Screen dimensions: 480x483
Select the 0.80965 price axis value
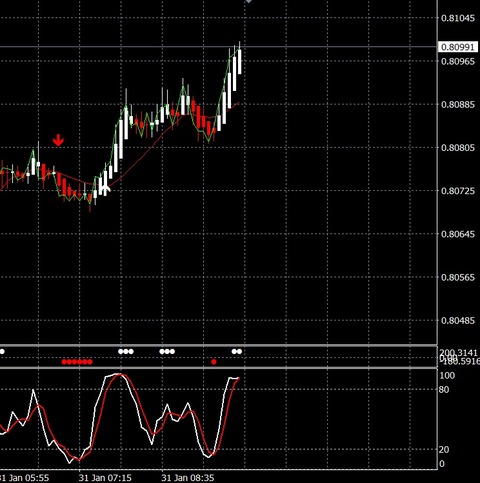coord(458,61)
